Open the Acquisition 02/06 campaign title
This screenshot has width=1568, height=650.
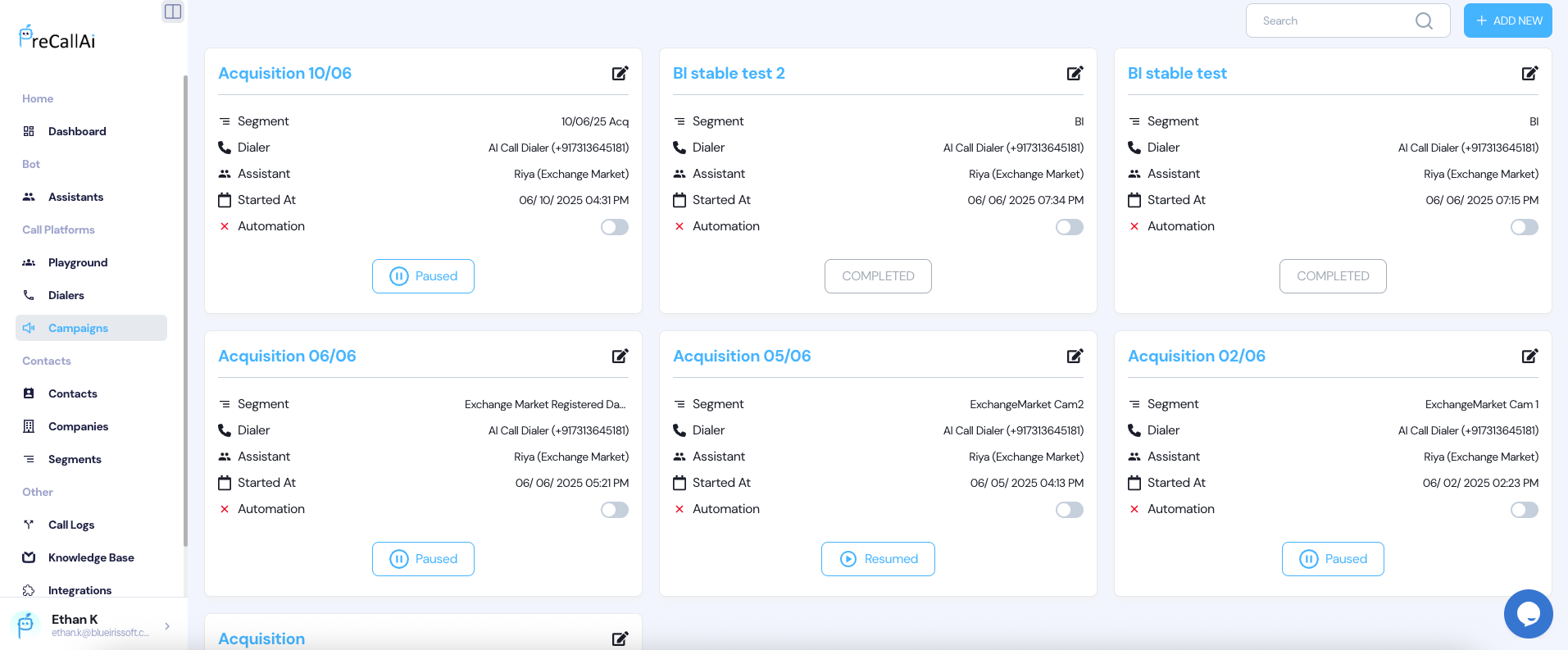[1197, 356]
